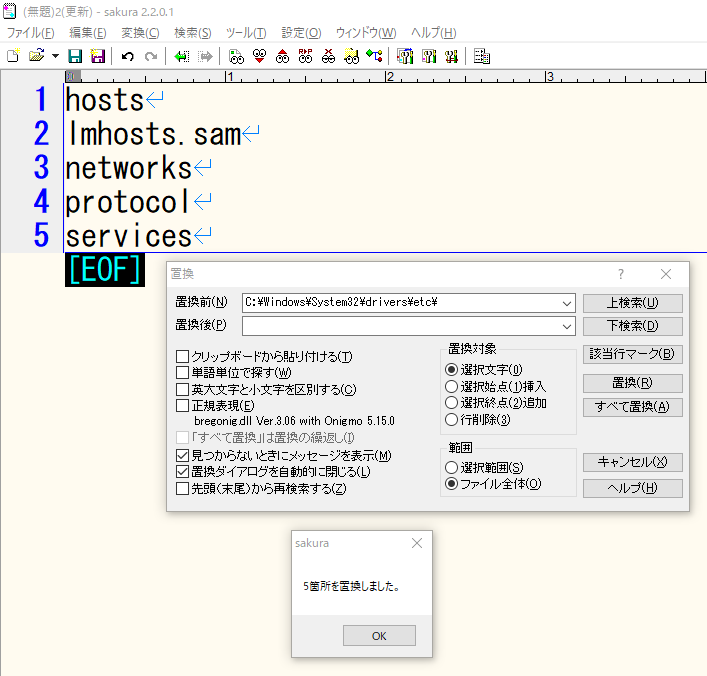
Task: Open the 設定(O) menu
Action: coord(301,33)
